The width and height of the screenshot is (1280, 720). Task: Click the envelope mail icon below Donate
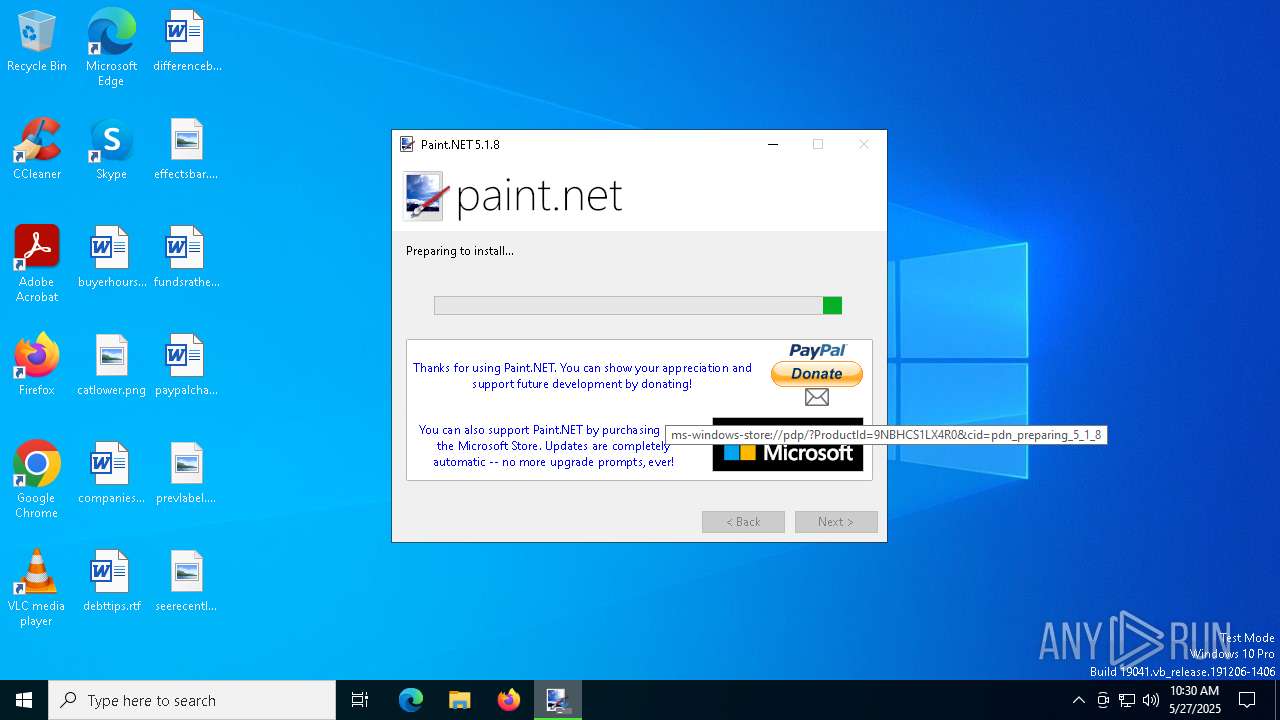[x=817, y=397]
